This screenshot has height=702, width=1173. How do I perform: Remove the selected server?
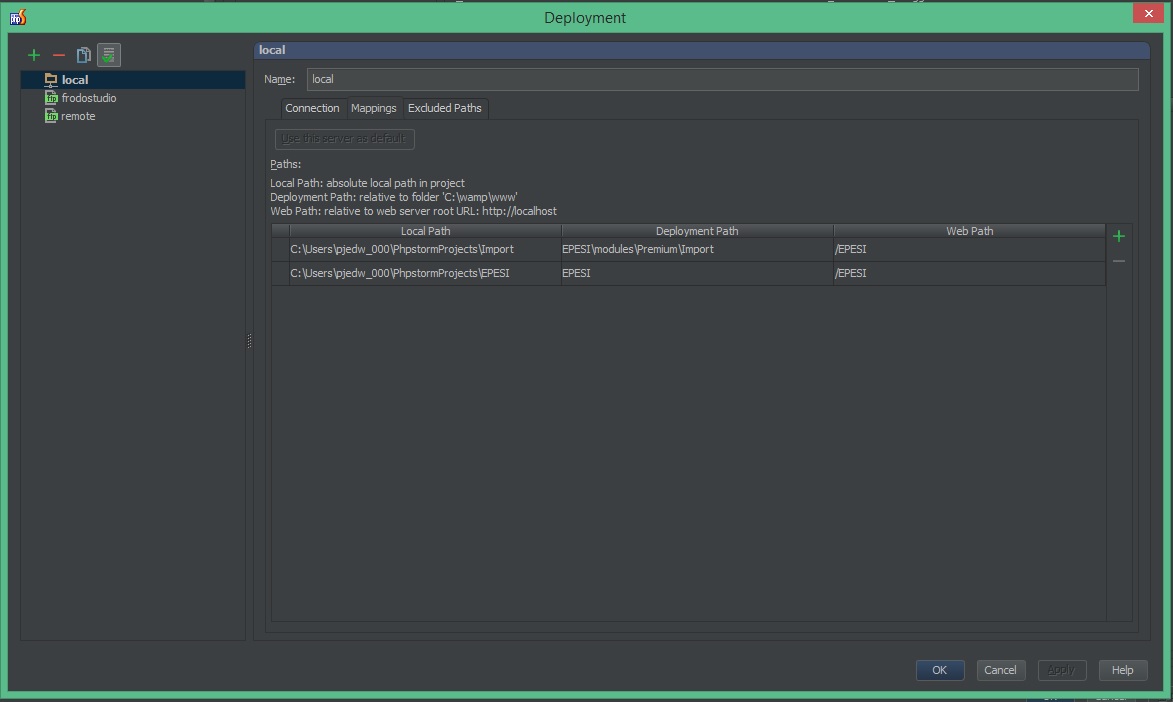pos(58,55)
